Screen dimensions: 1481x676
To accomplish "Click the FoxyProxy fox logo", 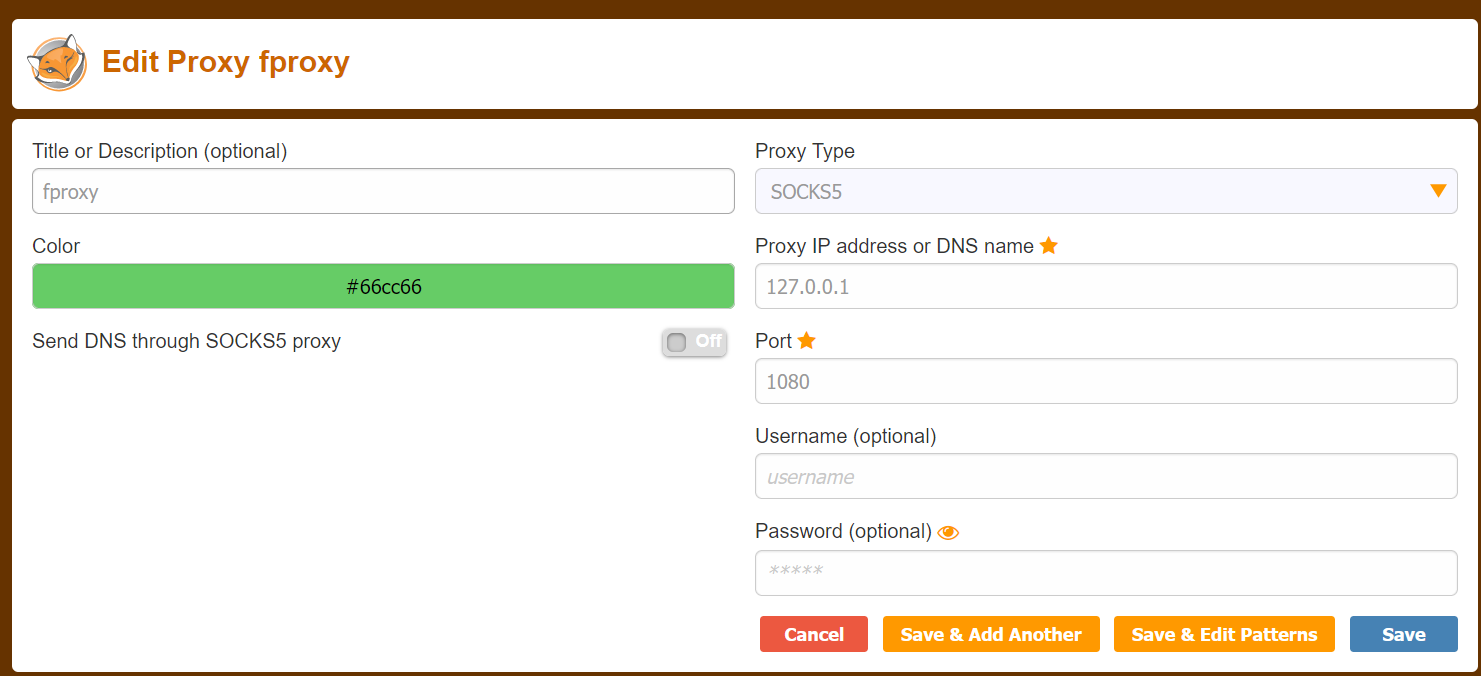I will (x=57, y=62).
